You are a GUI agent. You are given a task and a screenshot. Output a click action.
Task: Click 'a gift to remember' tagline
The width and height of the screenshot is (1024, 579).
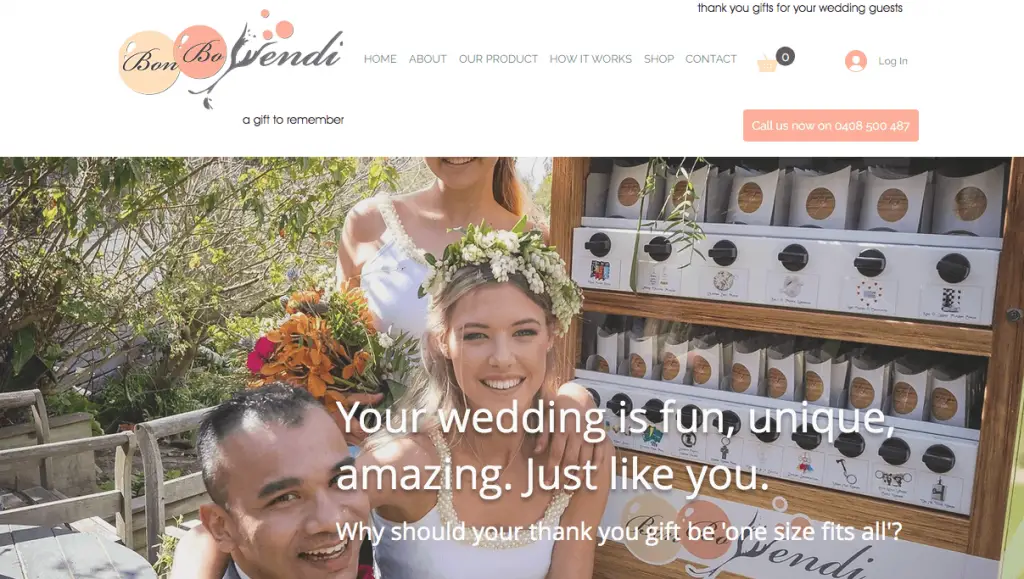tap(293, 120)
